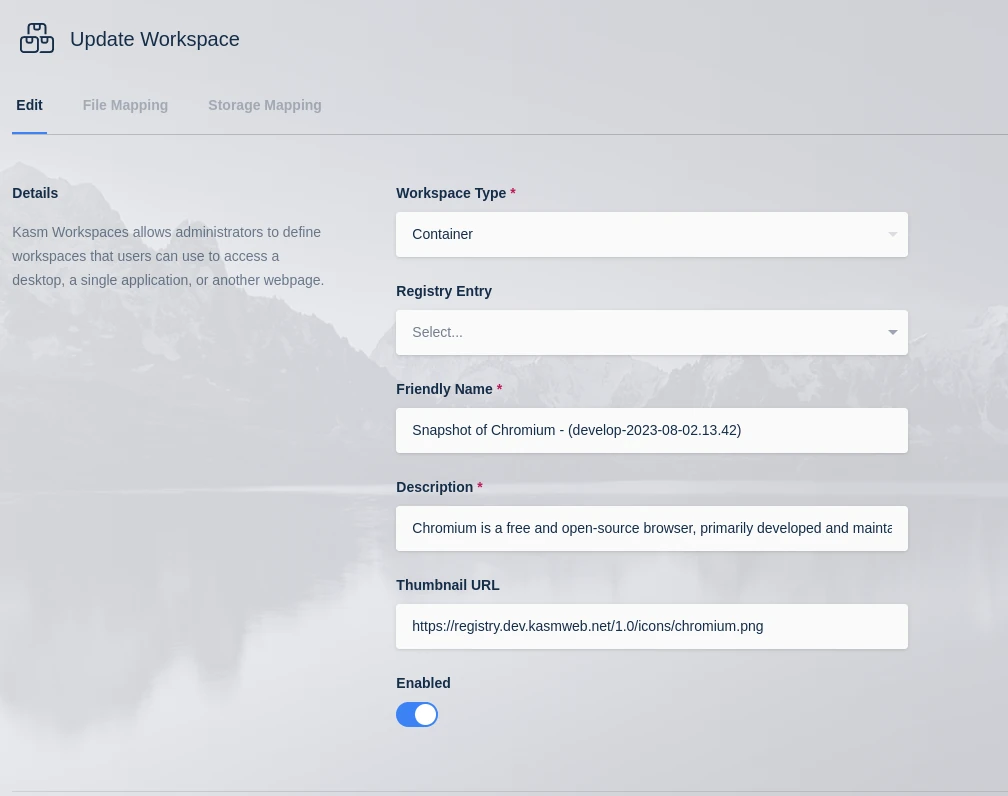Select the Edit tab
Image resolution: width=1008 pixels, height=796 pixels.
[x=29, y=105]
